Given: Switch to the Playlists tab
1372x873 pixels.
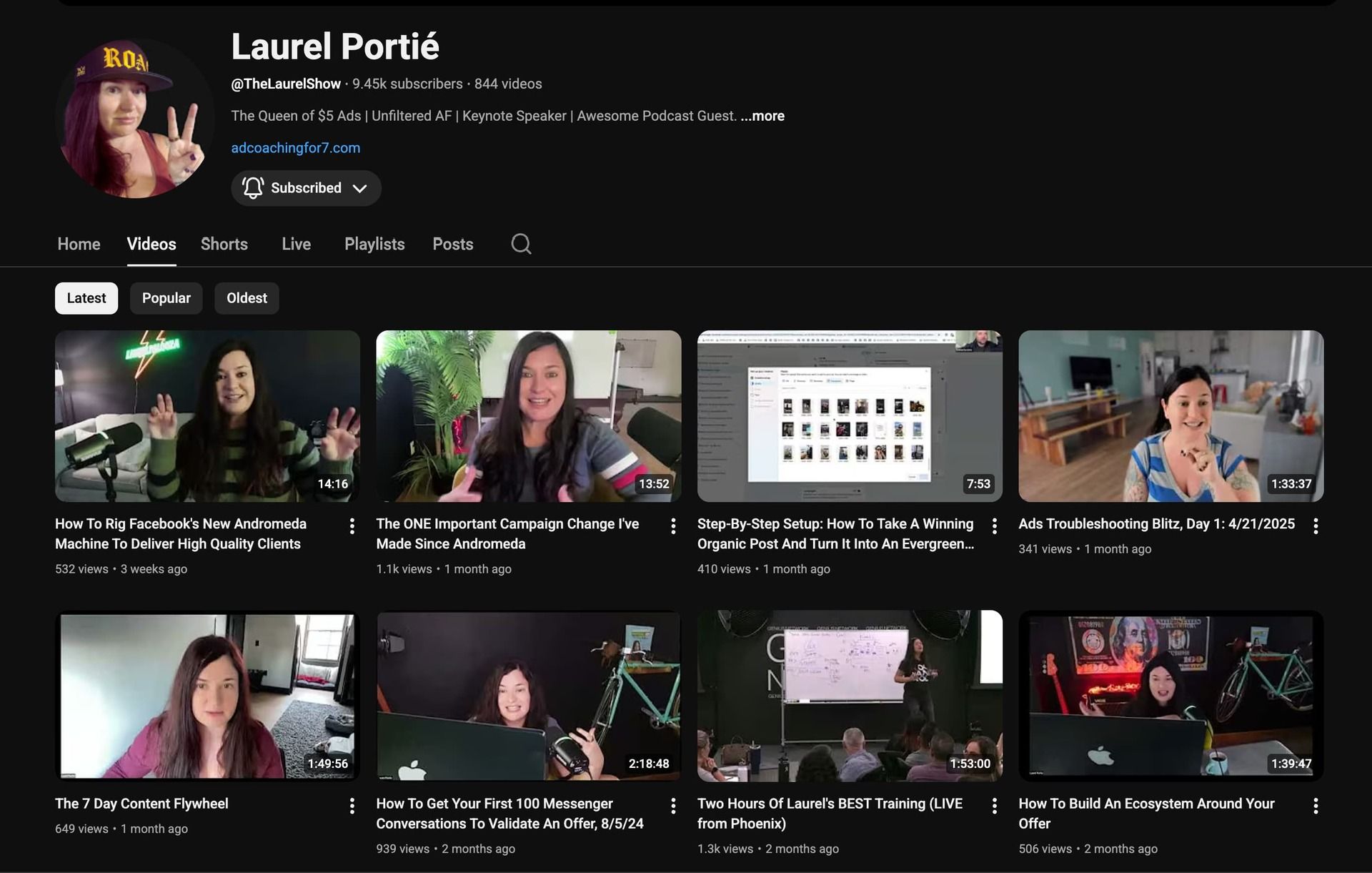Looking at the screenshot, I should click(374, 244).
